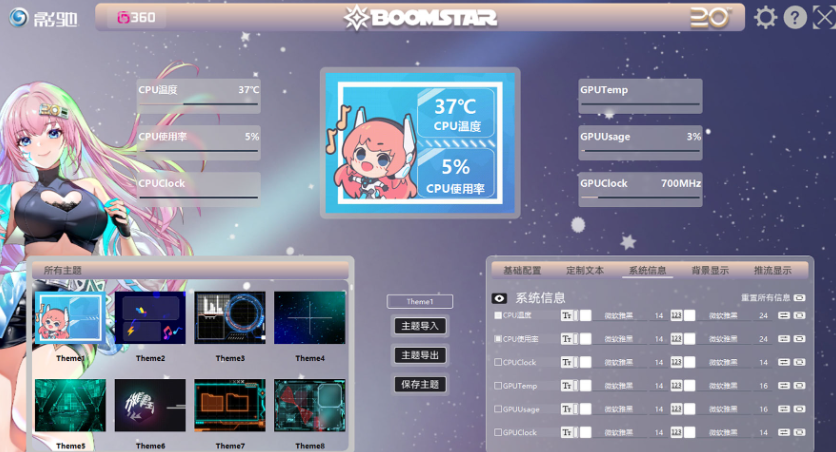Click the Tt label style icon for GPUTemp
The image size is (836, 452).
tap(567, 386)
